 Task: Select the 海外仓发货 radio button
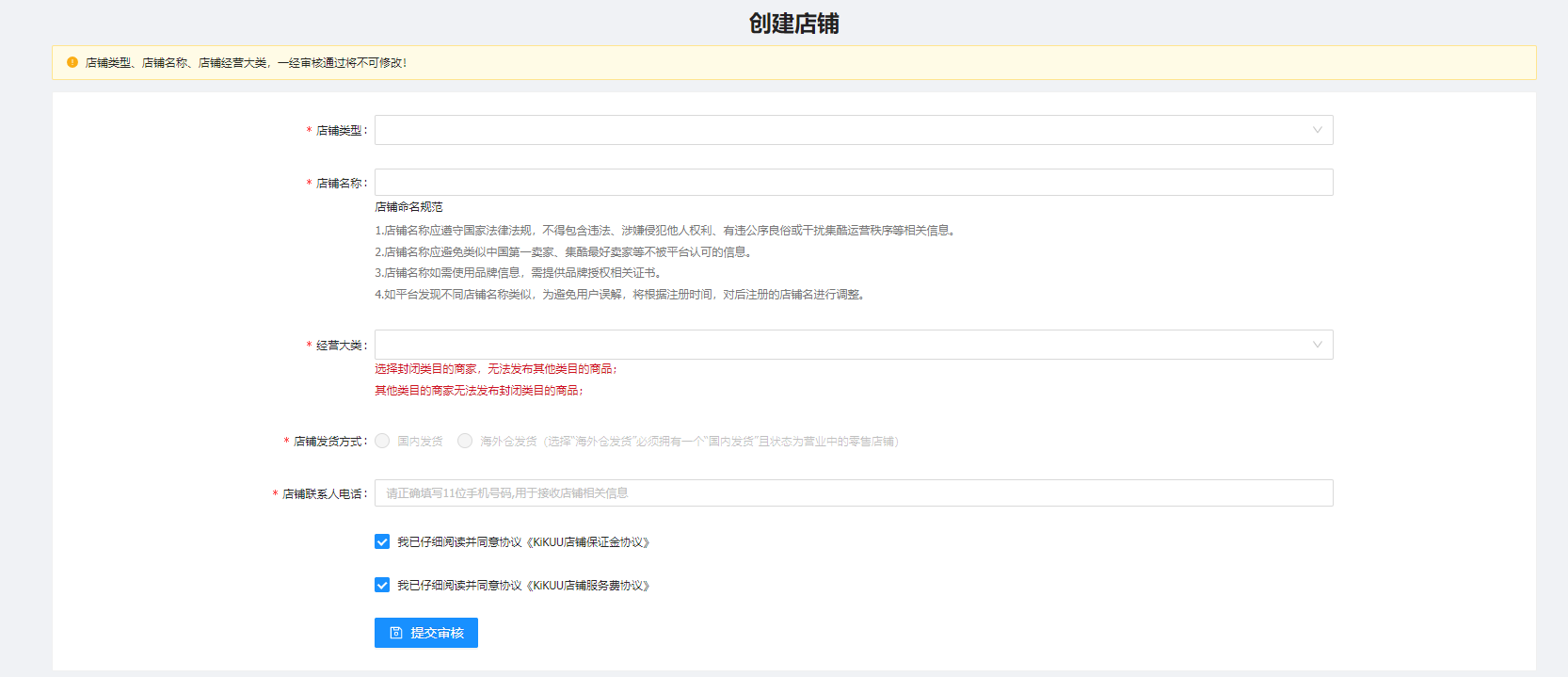pos(465,441)
